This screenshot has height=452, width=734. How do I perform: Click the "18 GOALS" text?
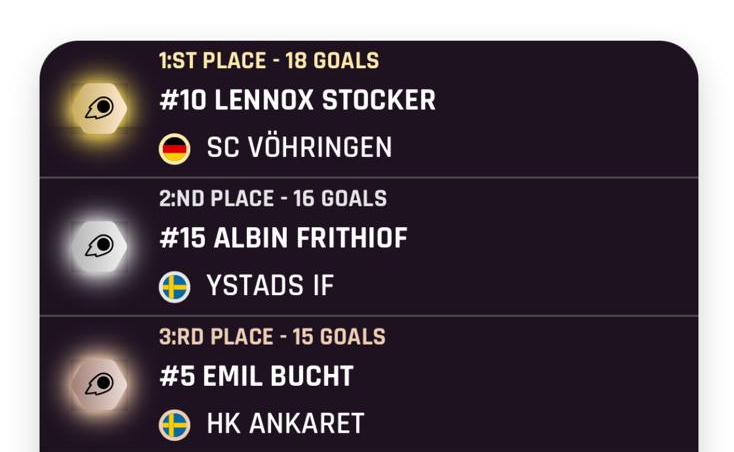click(332, 61)
